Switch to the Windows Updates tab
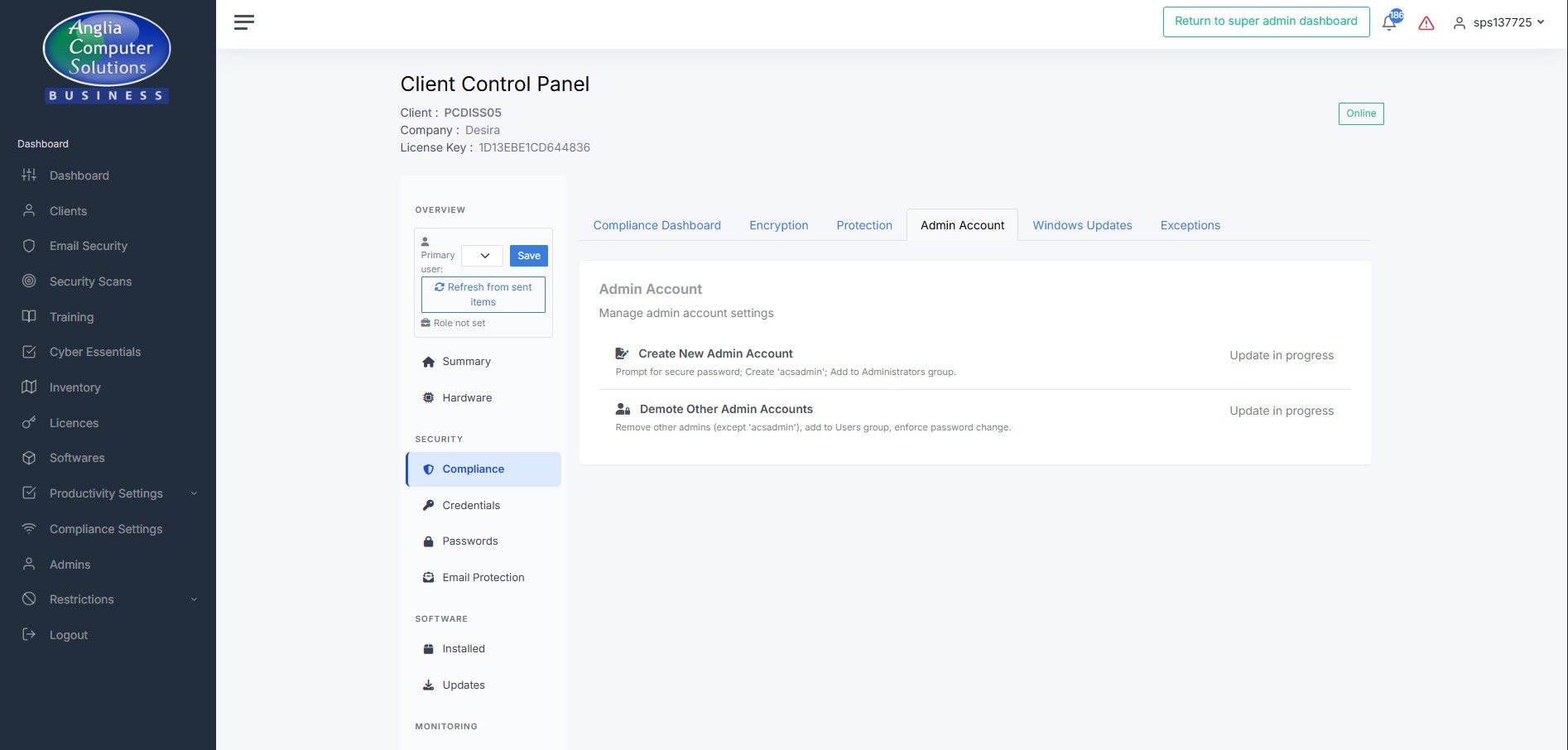The height and width of the screenshot is (750, 1568). click(1081, 225)
